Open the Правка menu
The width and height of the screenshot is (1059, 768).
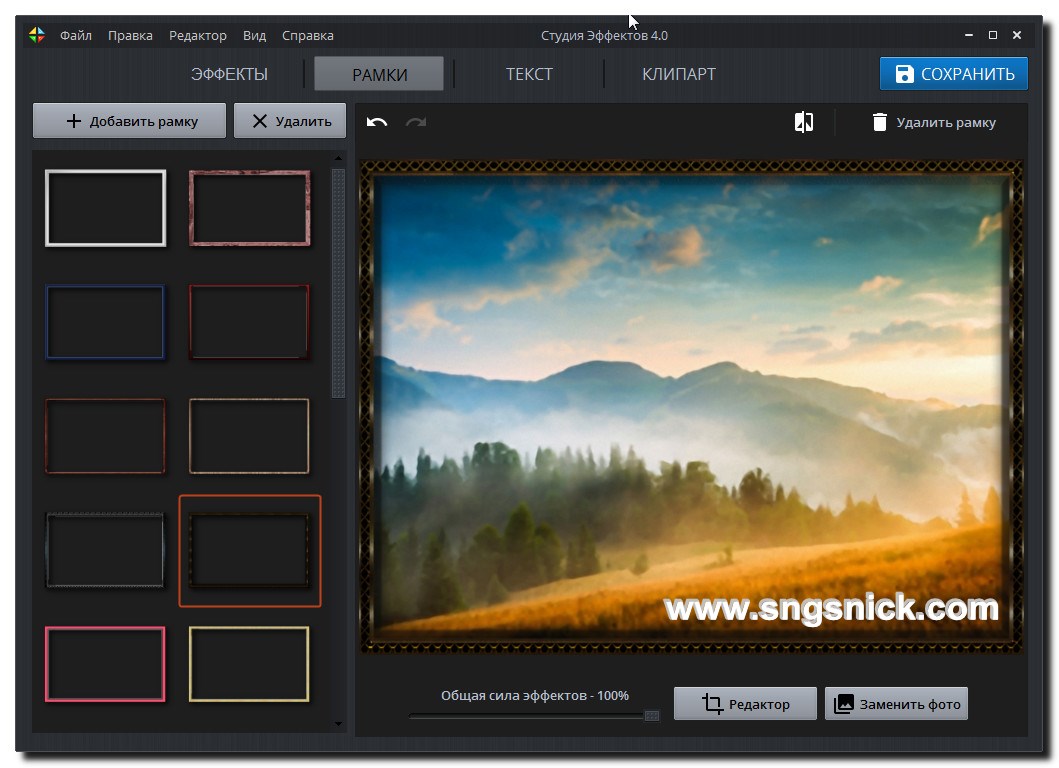click(130, 35)
